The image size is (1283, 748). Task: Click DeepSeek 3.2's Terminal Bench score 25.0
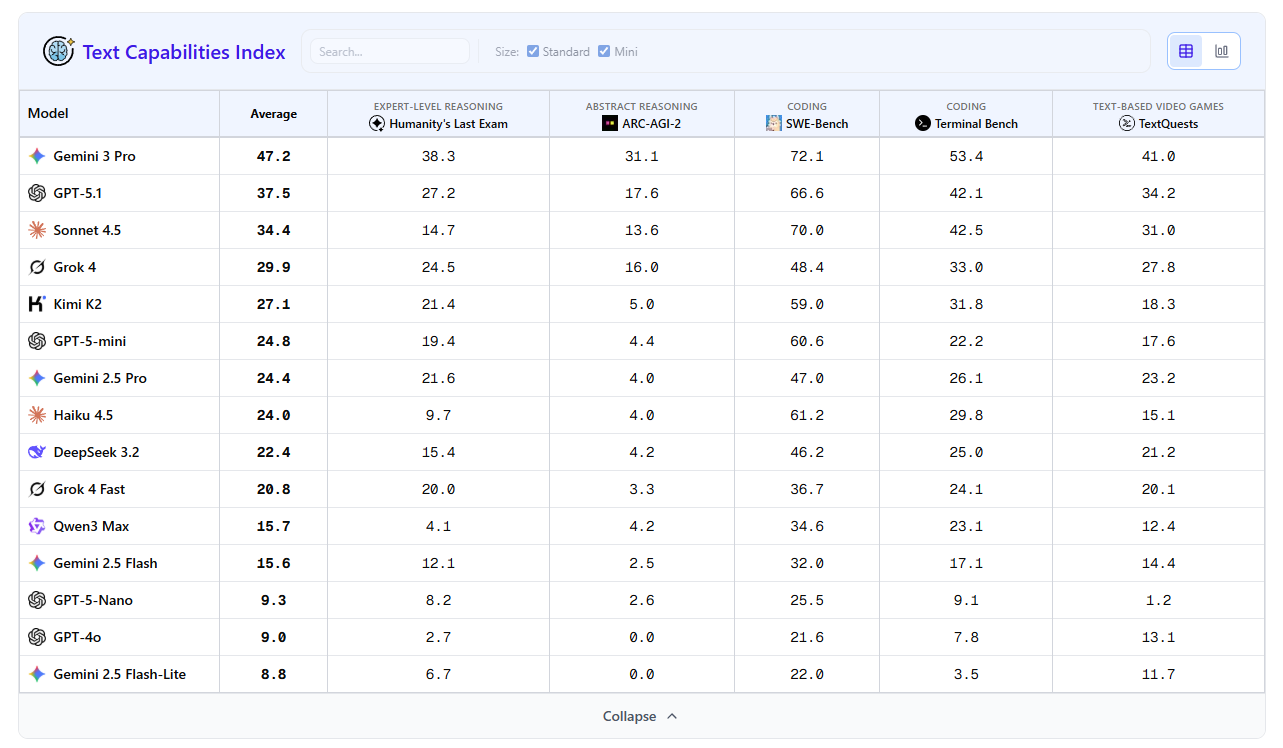coord(966,452)
